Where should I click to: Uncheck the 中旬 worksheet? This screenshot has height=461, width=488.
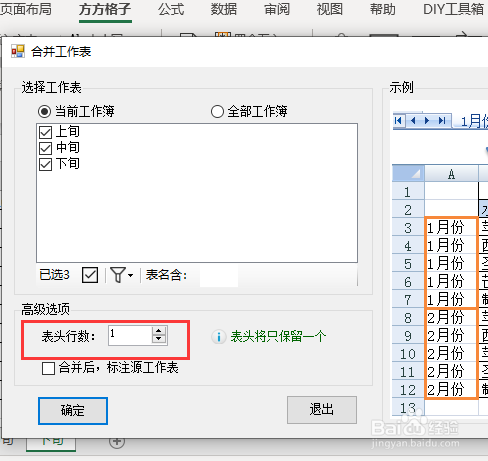pyautogui.click(x=46, y=148)
